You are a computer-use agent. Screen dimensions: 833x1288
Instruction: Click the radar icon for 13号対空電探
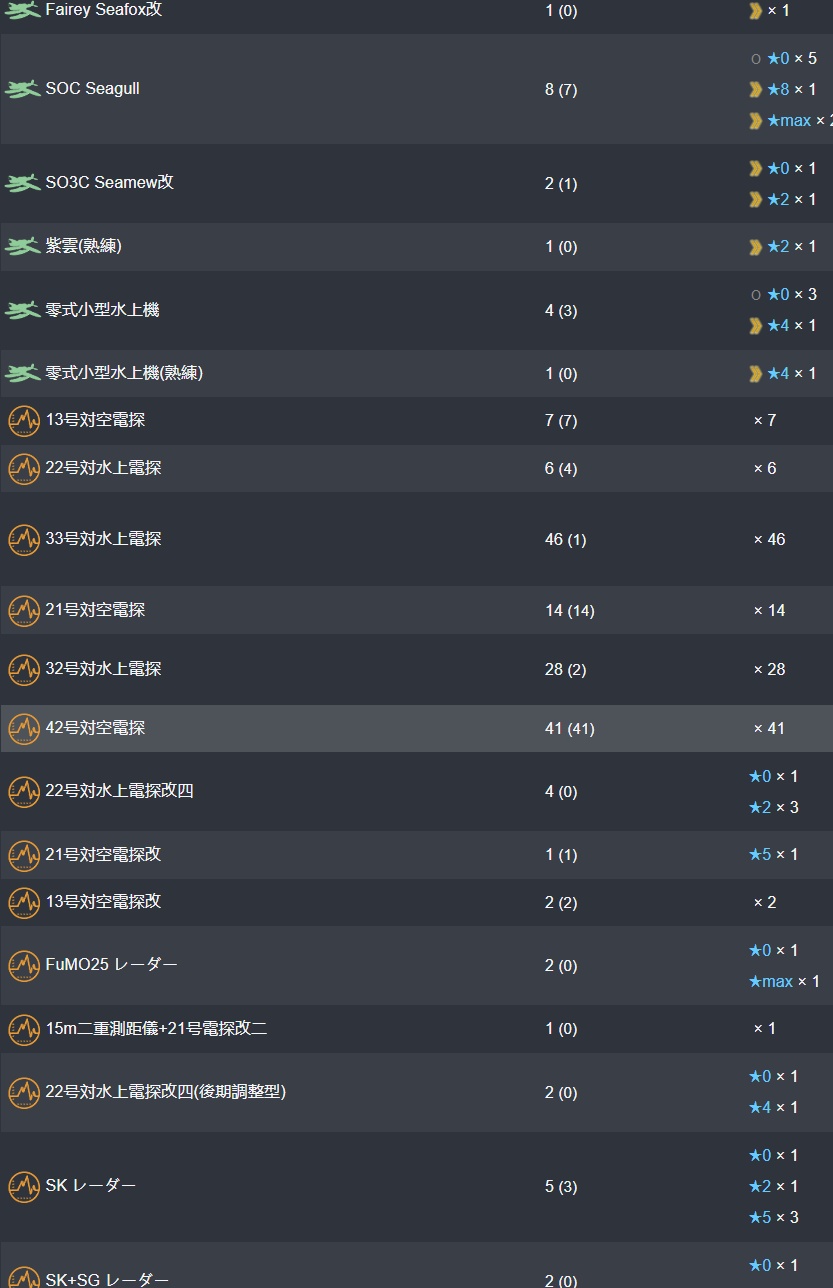(x=24, y=421)
